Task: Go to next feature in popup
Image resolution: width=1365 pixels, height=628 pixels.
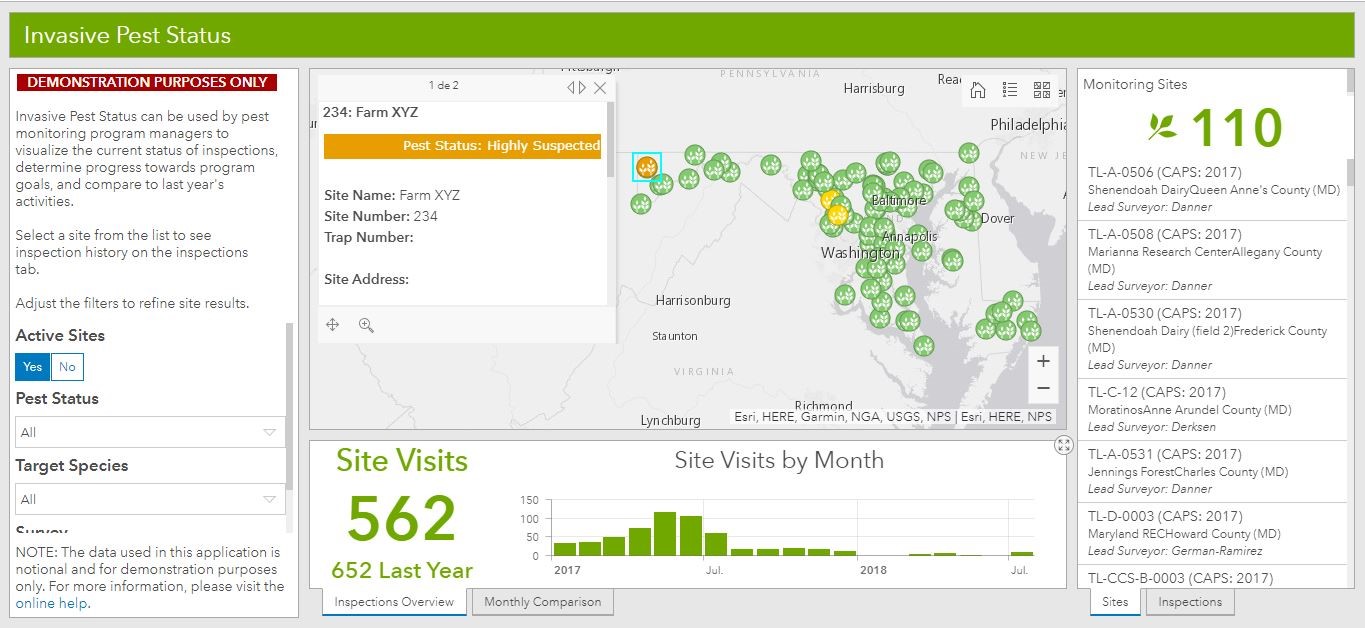Action: click(583, 88)
